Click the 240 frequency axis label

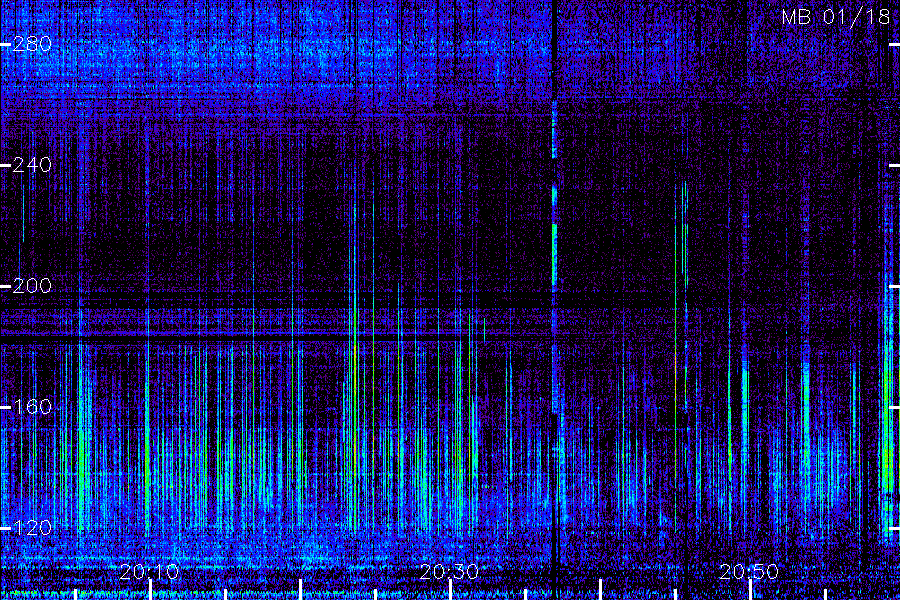click(x=32, y=165)
